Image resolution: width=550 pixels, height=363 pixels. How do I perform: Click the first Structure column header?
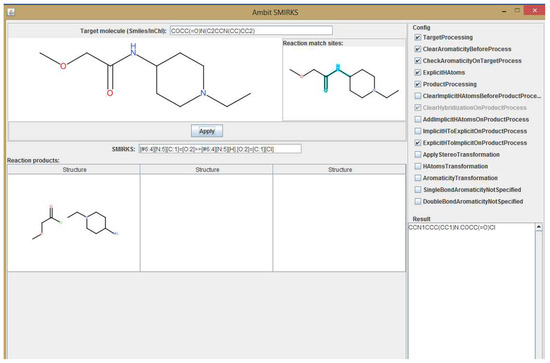coord(74,170)
